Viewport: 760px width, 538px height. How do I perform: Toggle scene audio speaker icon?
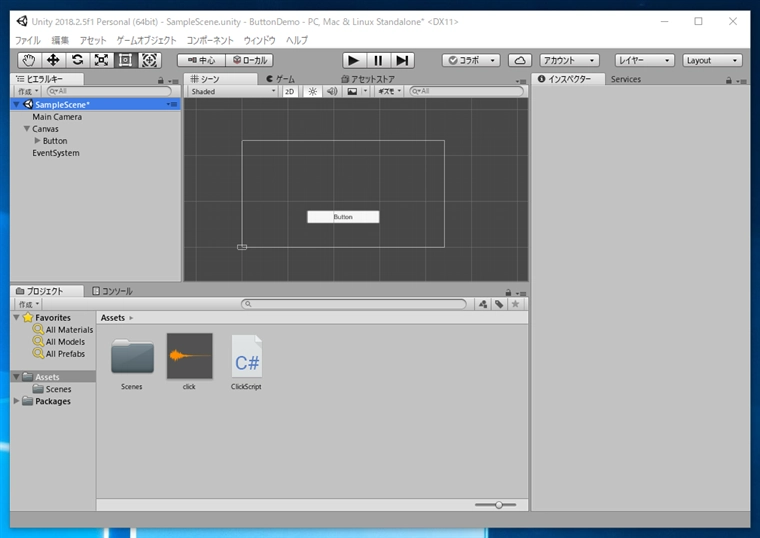(331, 91)
